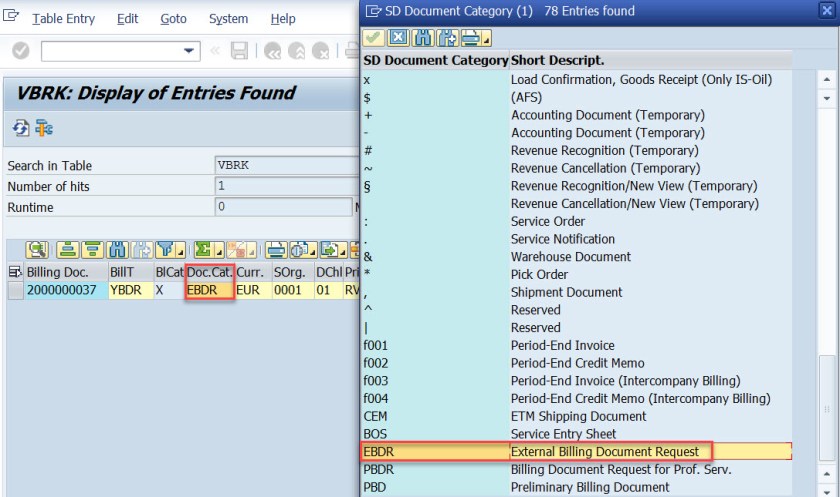Click the scroll up arrow atop popup scrollbar
This screenshot has width=840, height=497.
[827, 79]
